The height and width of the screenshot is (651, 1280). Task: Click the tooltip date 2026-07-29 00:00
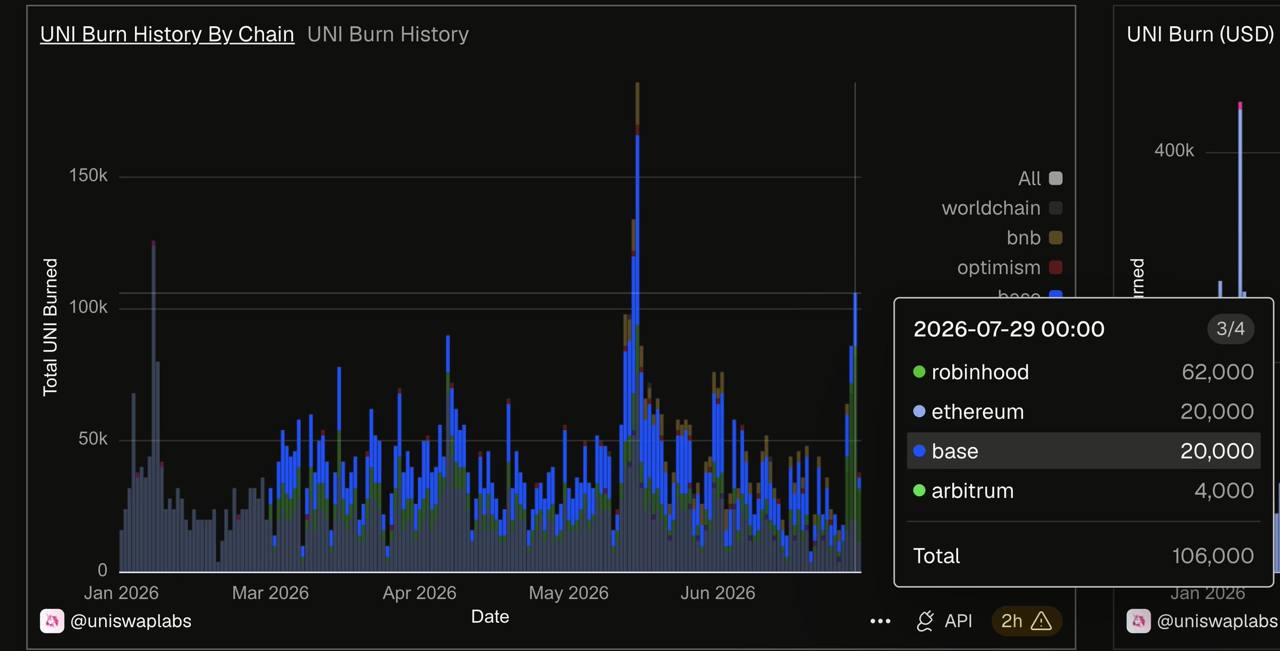pos(1009,329)
